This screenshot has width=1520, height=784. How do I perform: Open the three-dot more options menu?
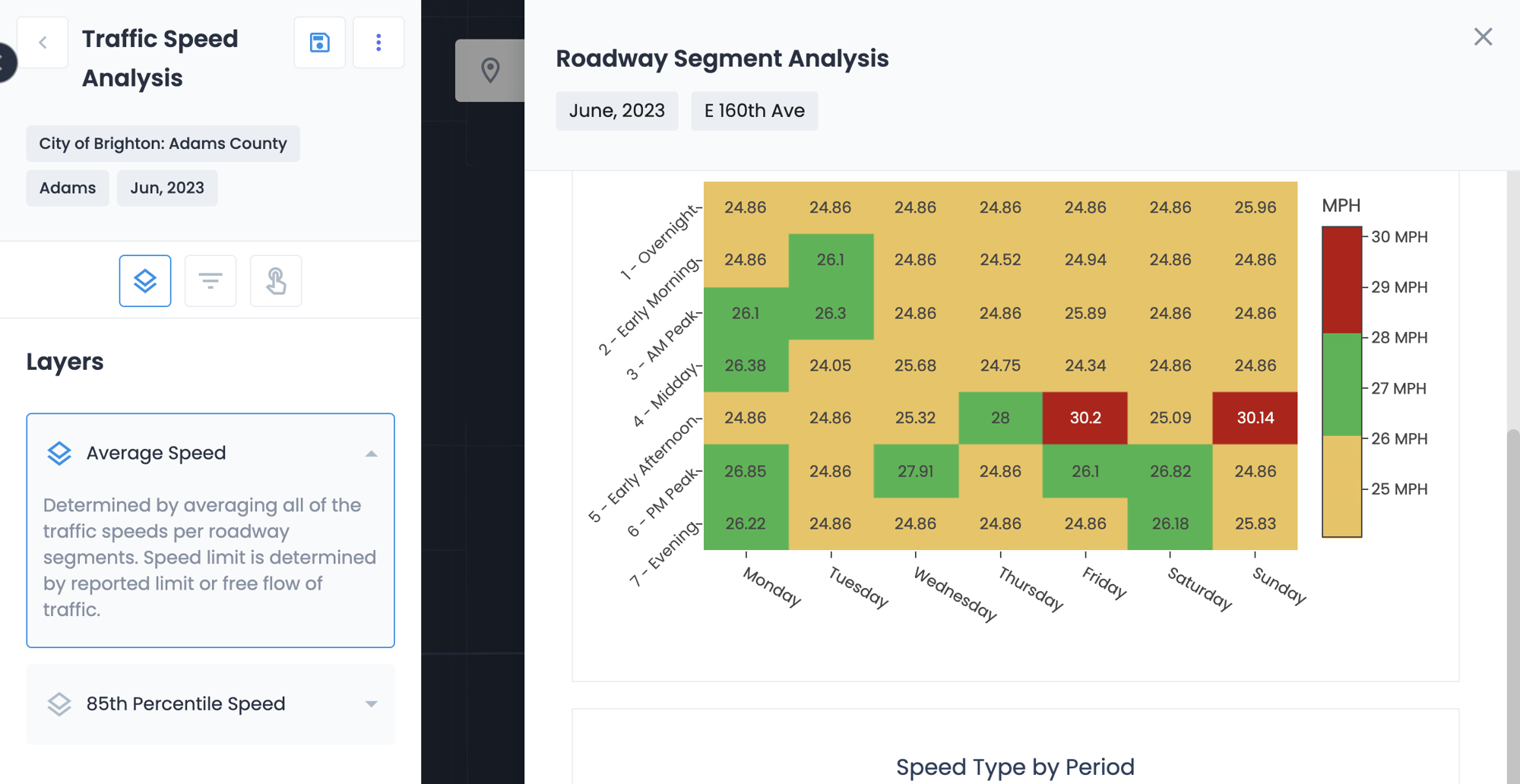click(x=378, y=43)
